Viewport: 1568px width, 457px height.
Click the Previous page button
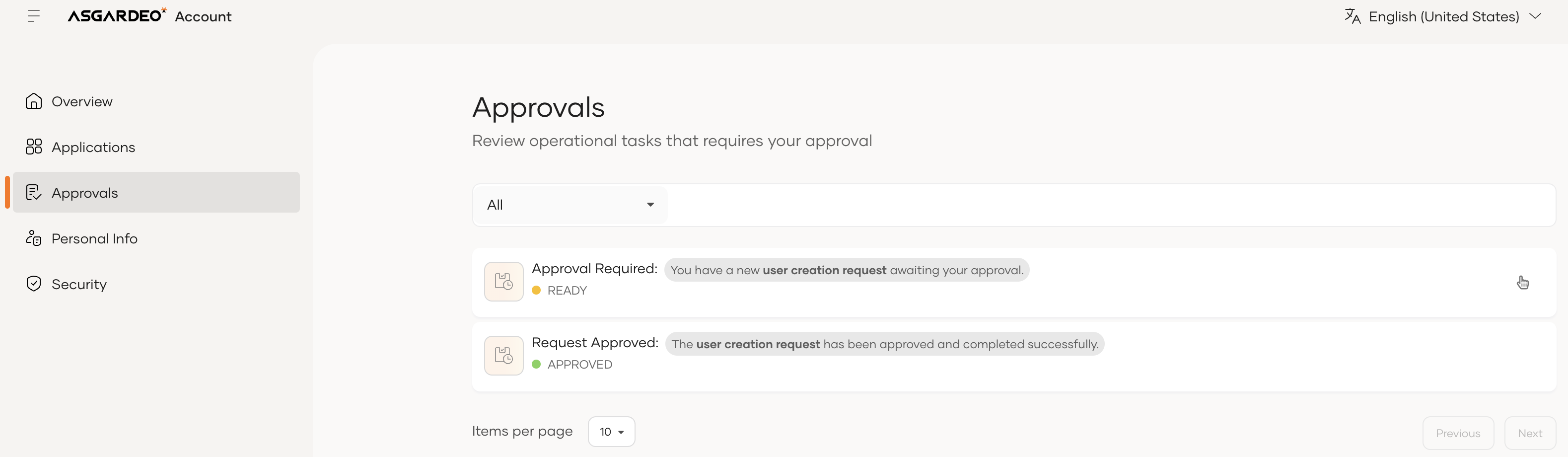1457,433
